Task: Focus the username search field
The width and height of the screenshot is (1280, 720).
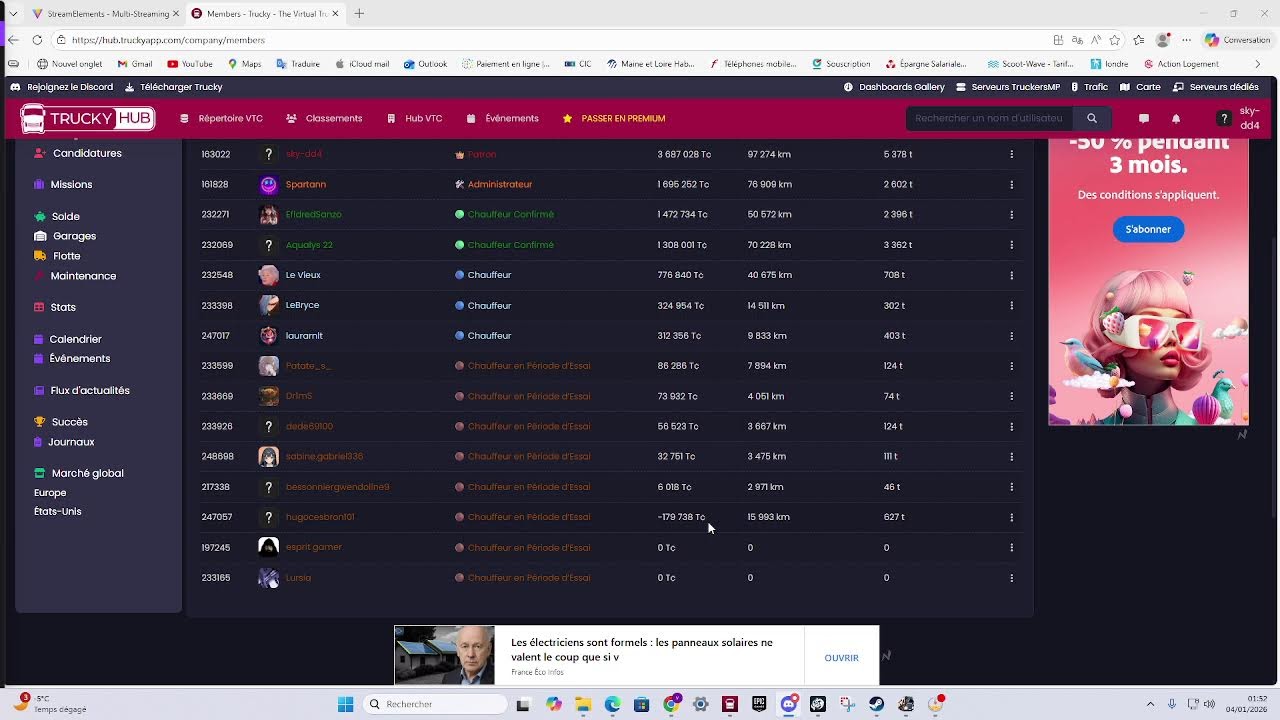Action: point(990,118)
